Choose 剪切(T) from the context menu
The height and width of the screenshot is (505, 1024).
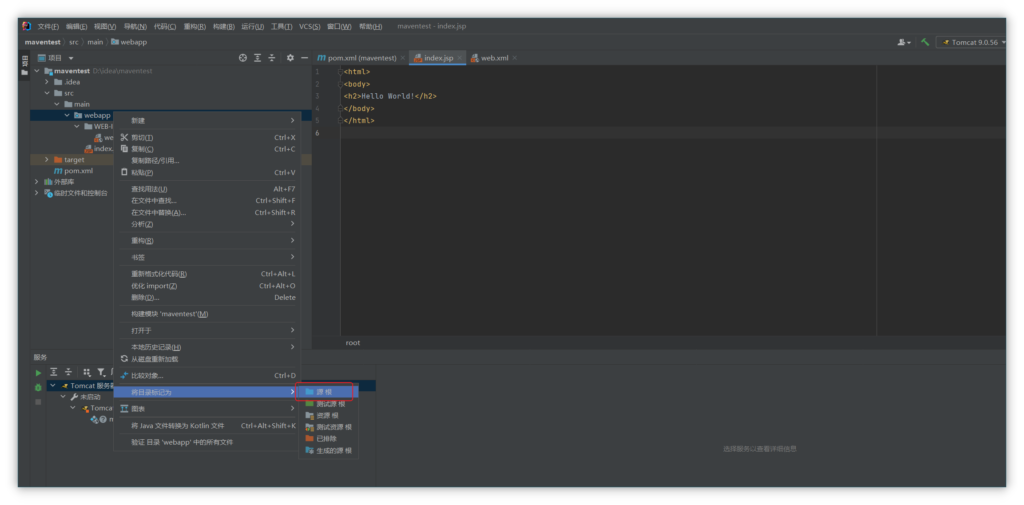207,138
